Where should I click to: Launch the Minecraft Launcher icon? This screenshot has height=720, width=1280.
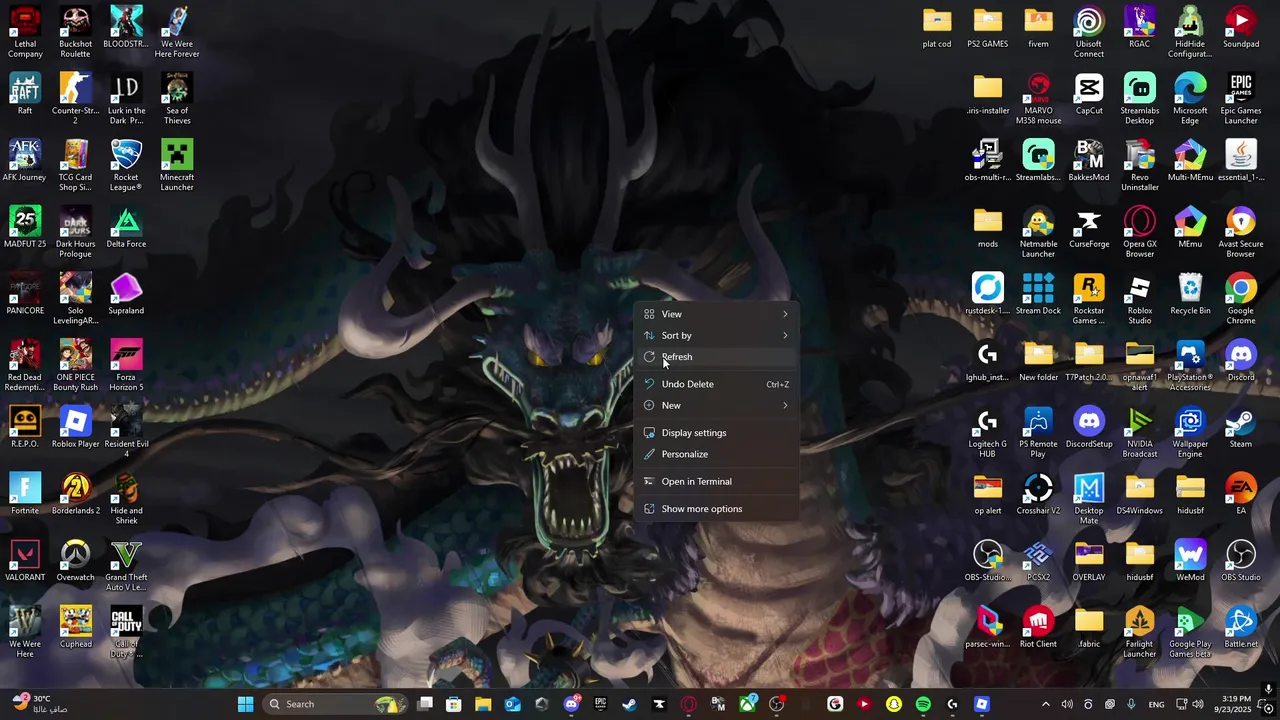point(177,166)
